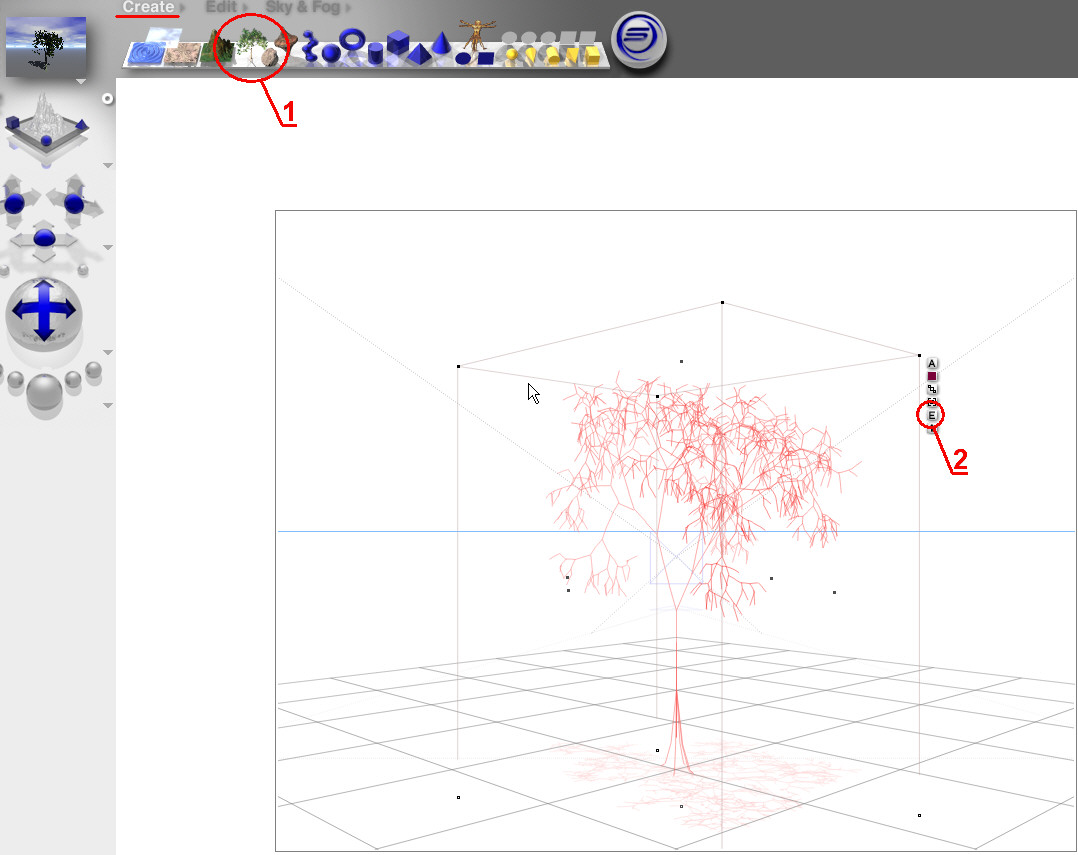Select the blue camera wireframe in viewport
Viewport: 1078px width, 855px height.
(675, 558)
